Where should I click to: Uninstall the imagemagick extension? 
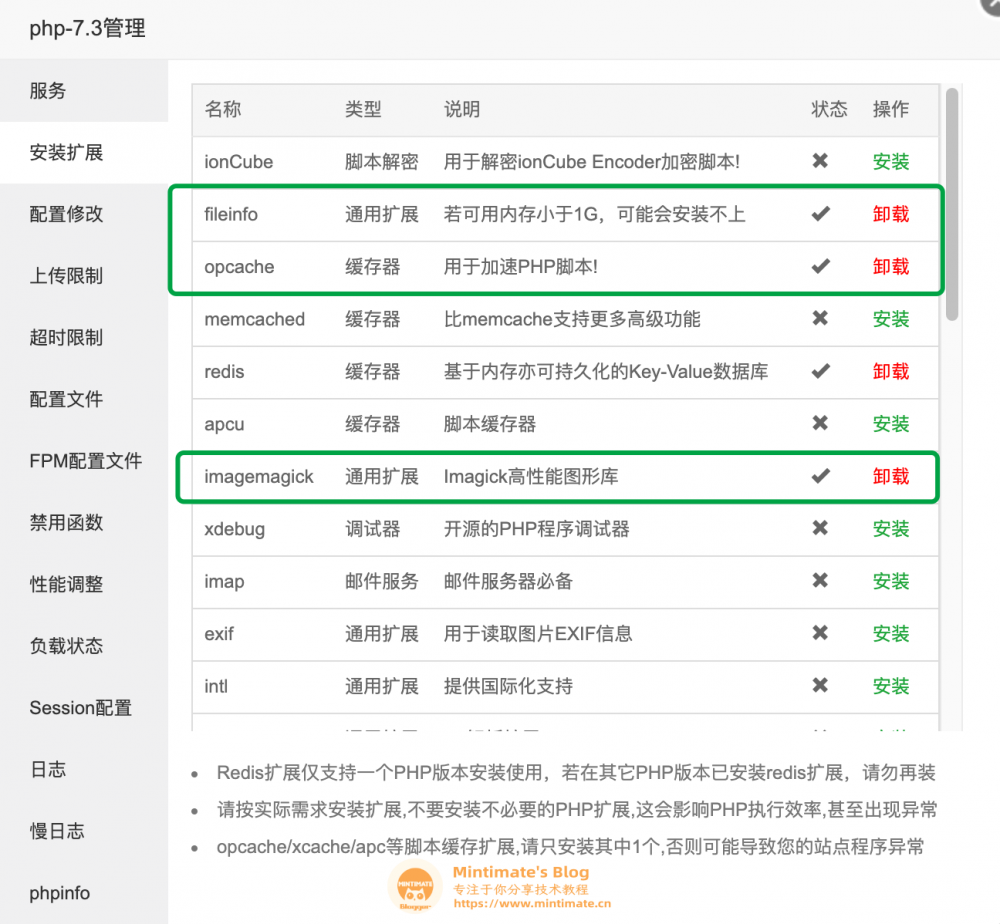tap(891, 476)
